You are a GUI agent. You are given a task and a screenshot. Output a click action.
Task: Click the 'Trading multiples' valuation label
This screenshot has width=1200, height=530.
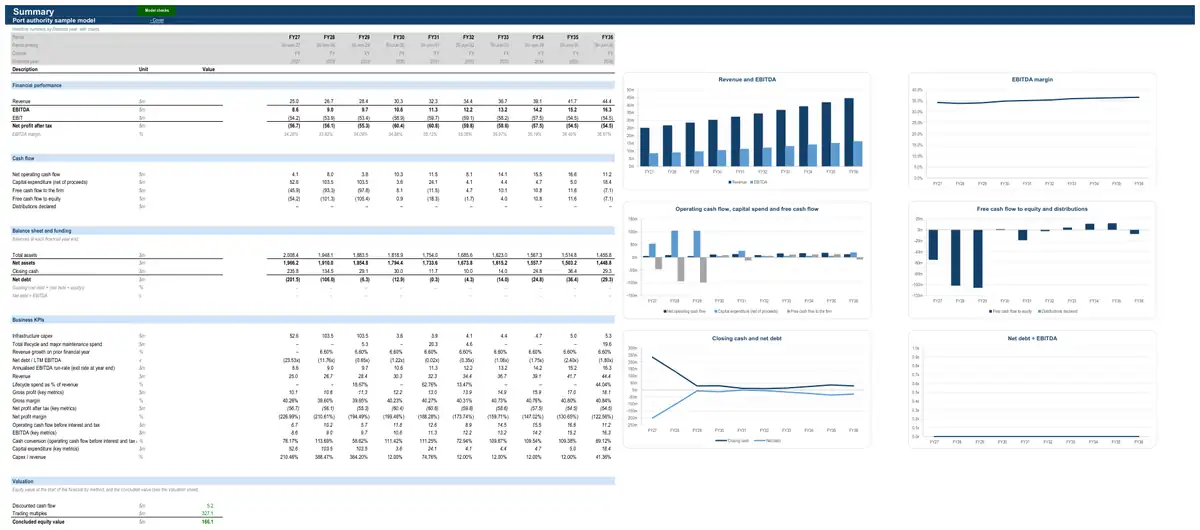click(x=28, y=514)
